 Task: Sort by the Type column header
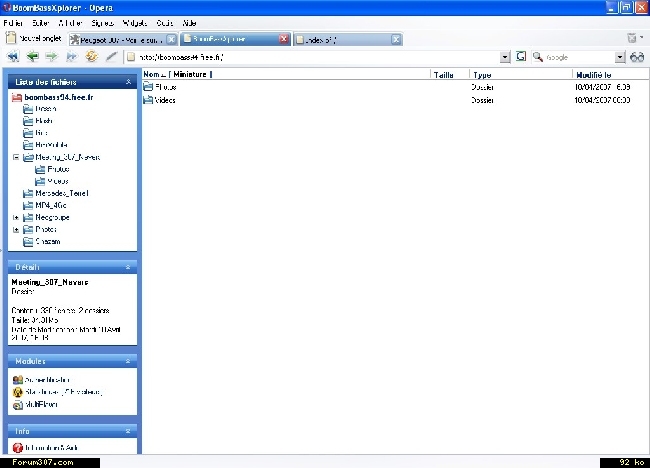[482, 75]
